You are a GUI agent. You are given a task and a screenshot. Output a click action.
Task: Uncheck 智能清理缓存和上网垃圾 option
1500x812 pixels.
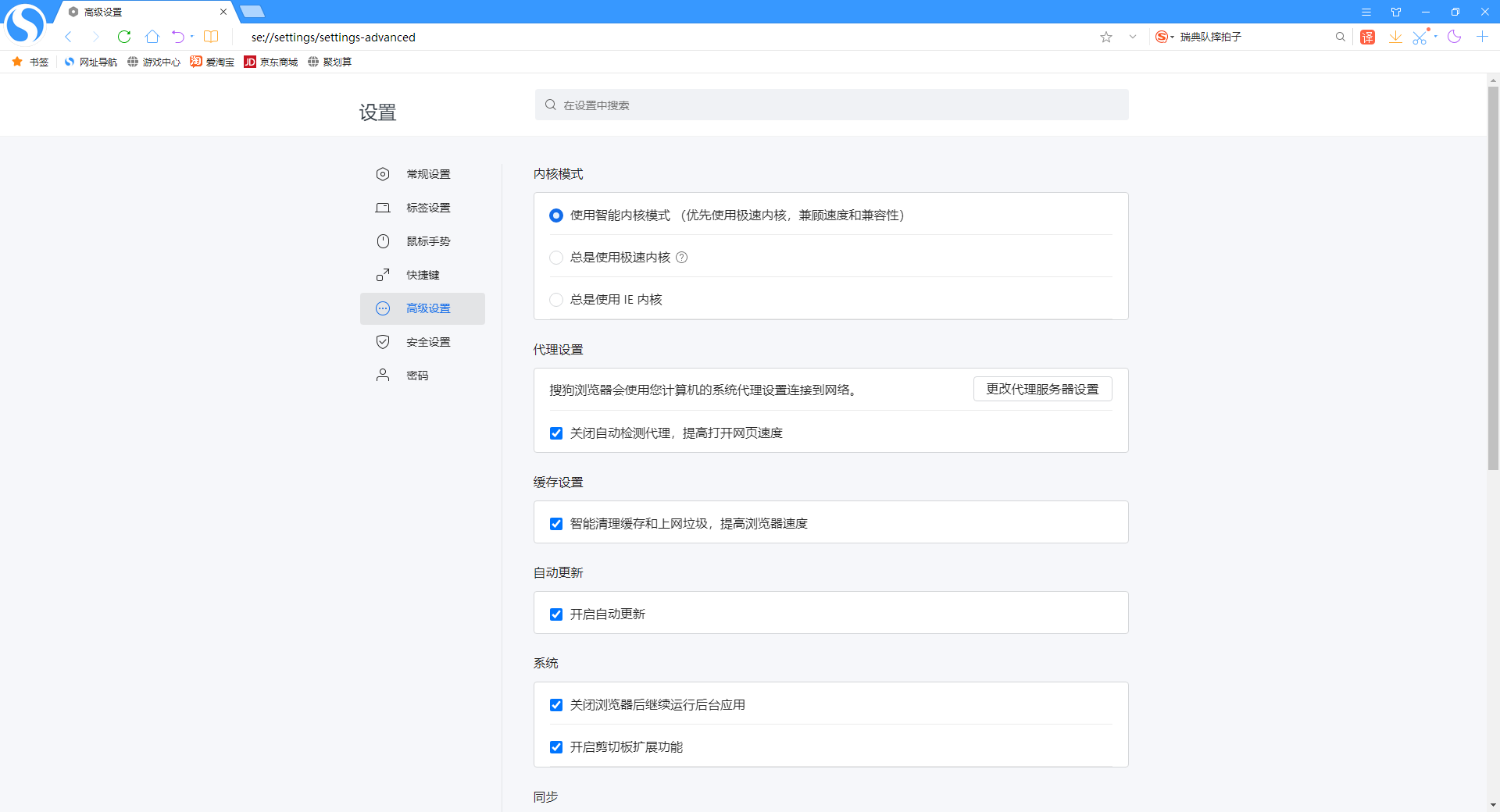coord(555,524)
